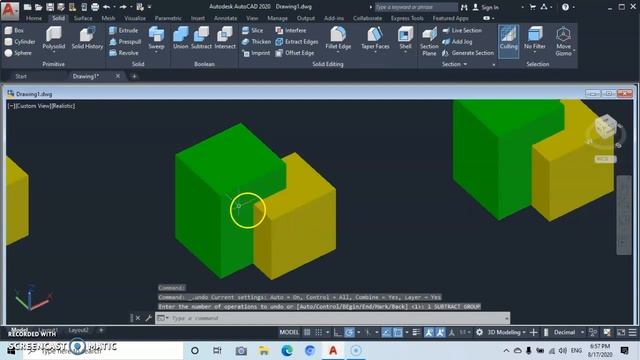Click the Custom View viewport label
The image size is (640, 360).
[x=32, y=106]
